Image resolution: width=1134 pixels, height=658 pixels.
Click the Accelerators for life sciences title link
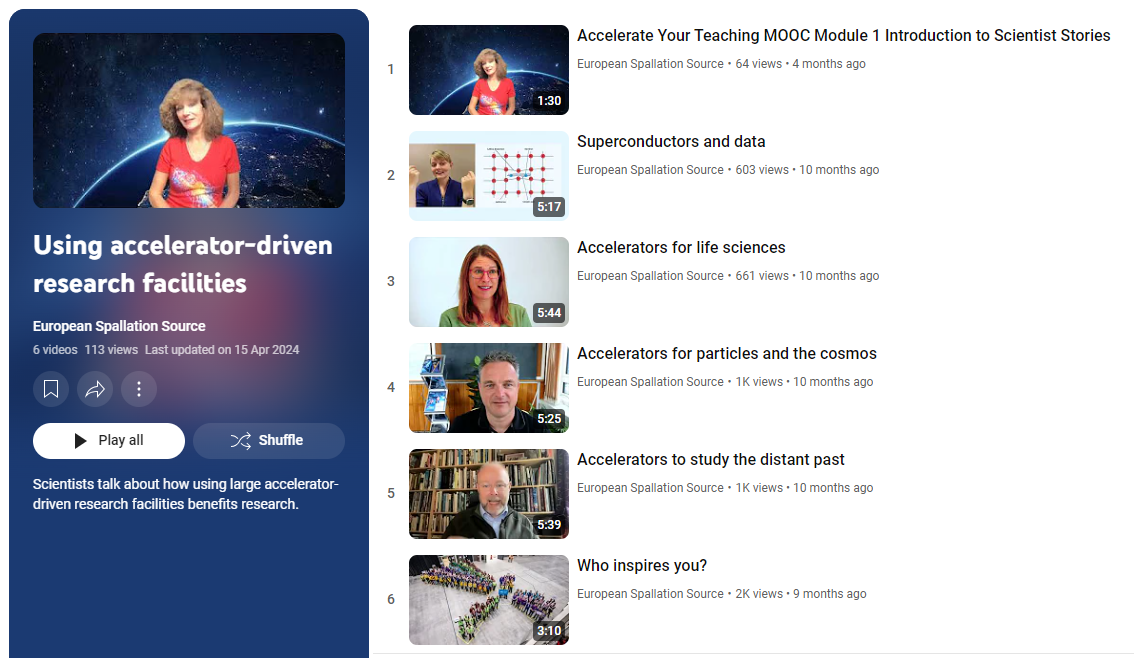click(681, 247)
